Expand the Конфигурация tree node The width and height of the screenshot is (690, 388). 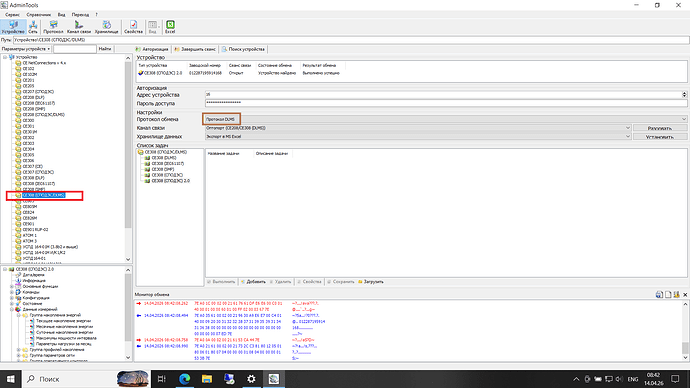(x=12, y=298)
